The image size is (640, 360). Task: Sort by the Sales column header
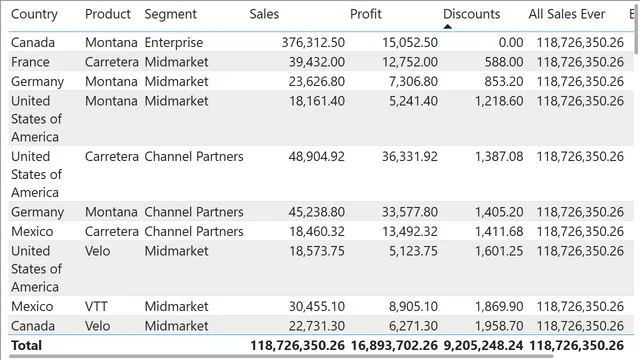tap(264, 14)
